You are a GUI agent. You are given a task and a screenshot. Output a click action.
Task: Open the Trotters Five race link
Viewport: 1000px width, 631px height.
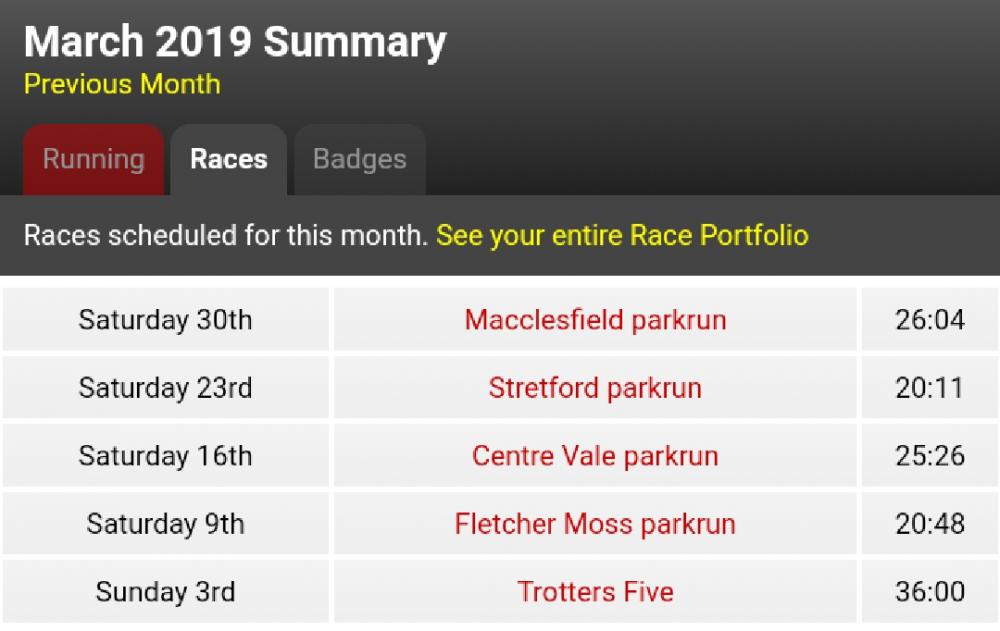[x=595, y=591]
